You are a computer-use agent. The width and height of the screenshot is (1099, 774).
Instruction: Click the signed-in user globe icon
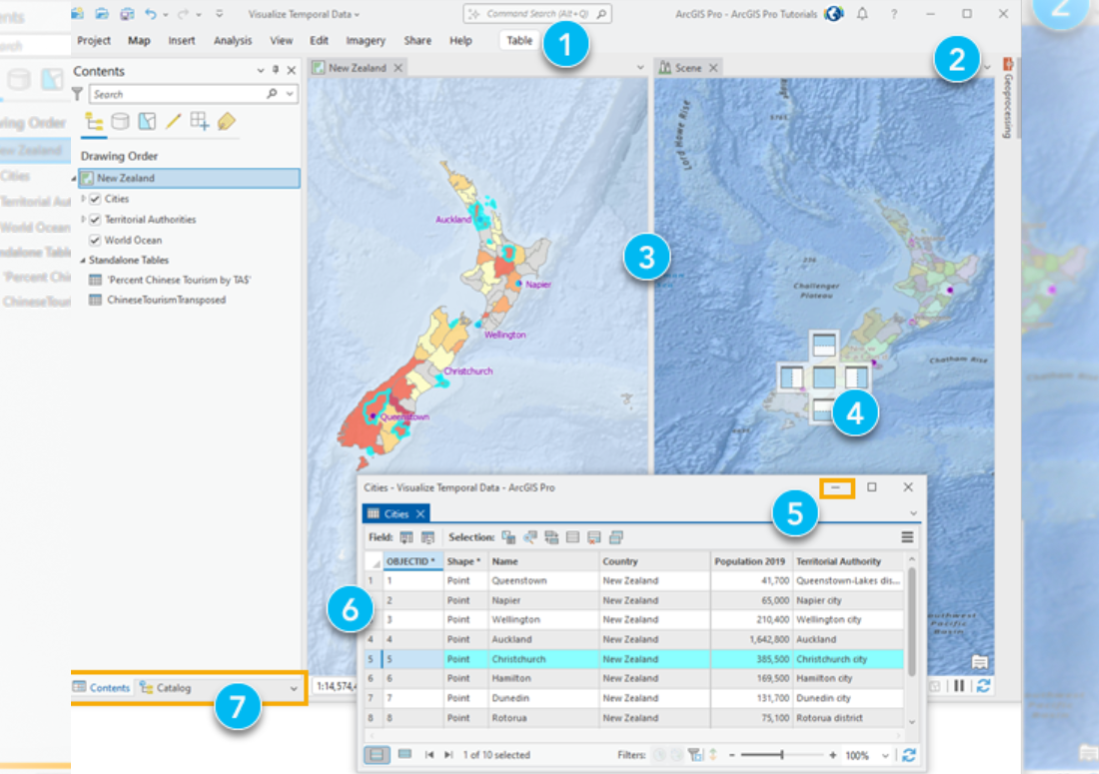pyautogui.click(x=833, y=13)
